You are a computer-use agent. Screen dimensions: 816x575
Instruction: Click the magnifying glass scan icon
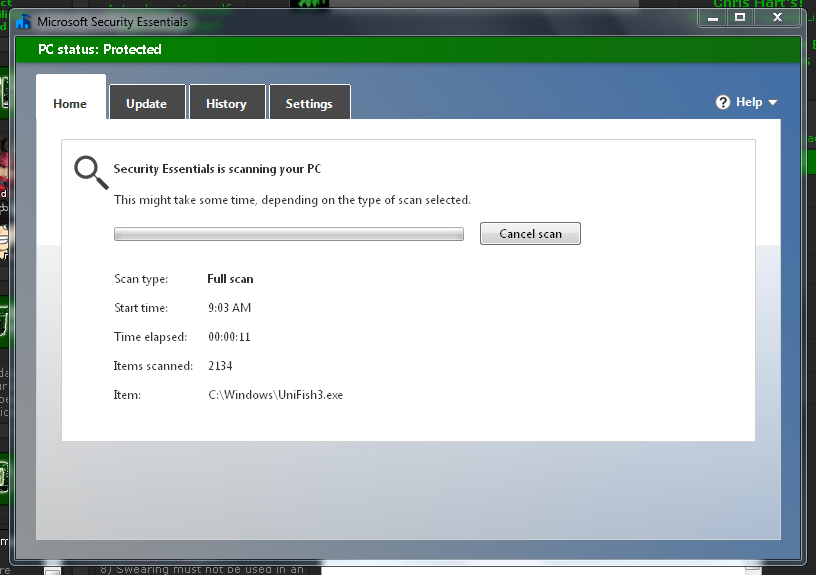pyautogui.click(x=91, y=172)
